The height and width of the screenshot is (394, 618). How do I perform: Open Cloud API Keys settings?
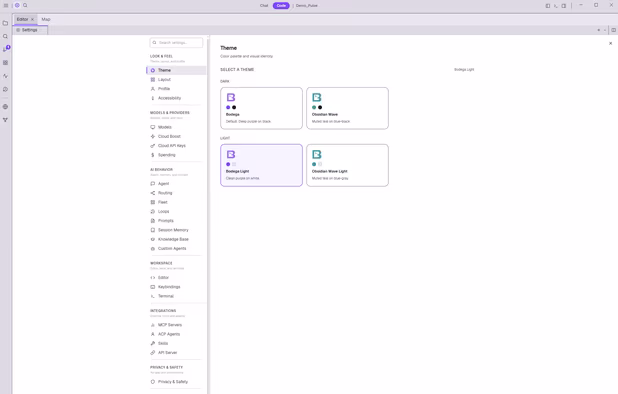click(x=176, y=146)
